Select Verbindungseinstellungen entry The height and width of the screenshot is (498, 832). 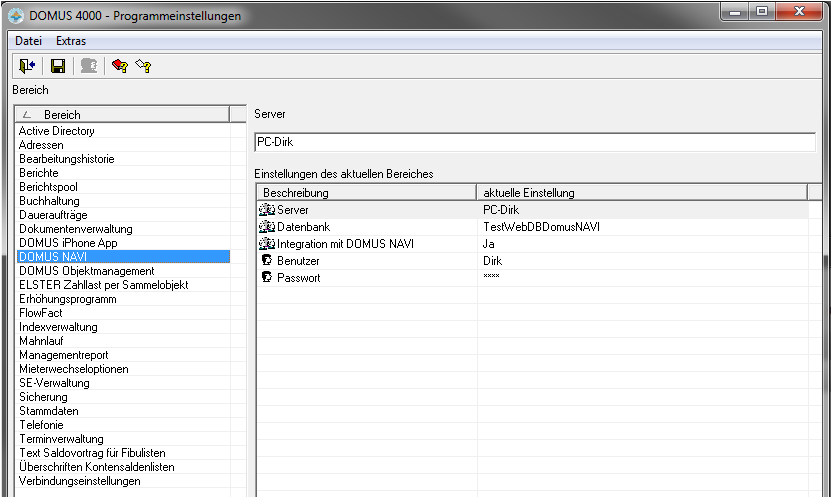[124, 481]
